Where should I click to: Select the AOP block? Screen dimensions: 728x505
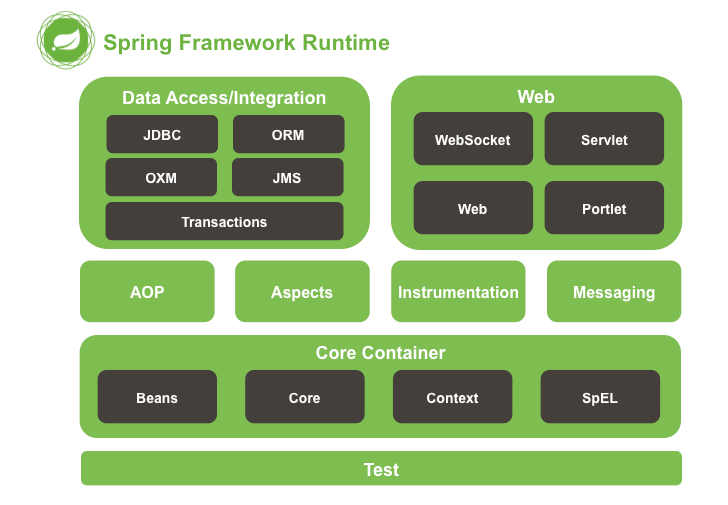(x=147, y=291)
